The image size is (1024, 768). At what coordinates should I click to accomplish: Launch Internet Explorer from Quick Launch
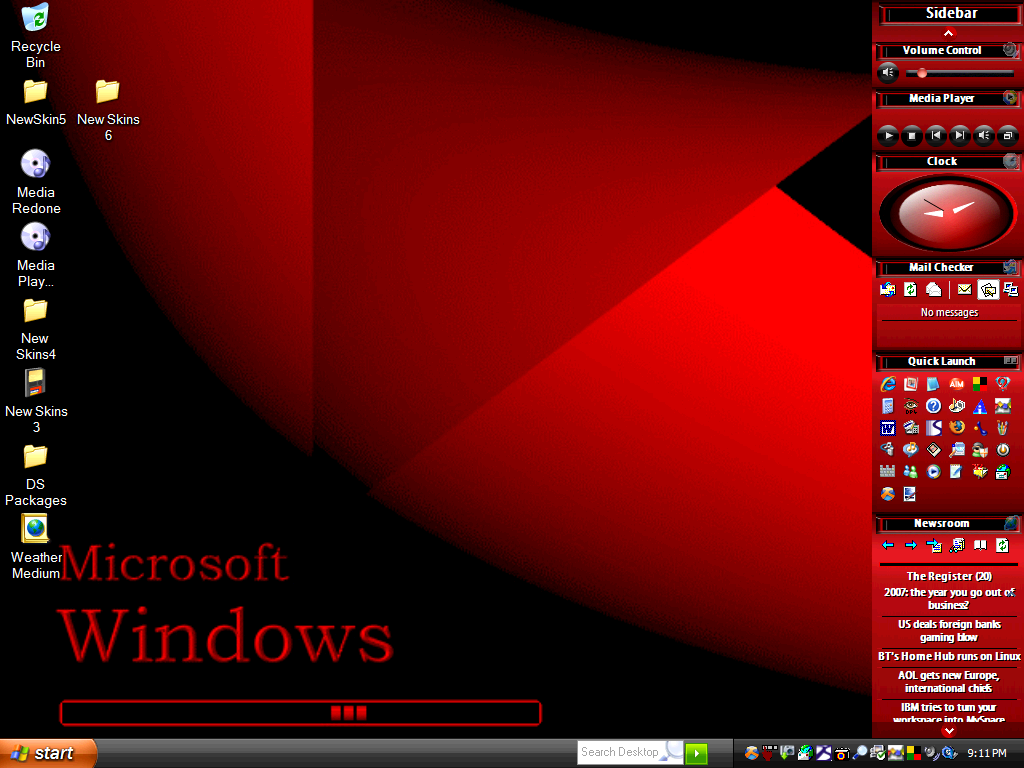coord(888,384)
